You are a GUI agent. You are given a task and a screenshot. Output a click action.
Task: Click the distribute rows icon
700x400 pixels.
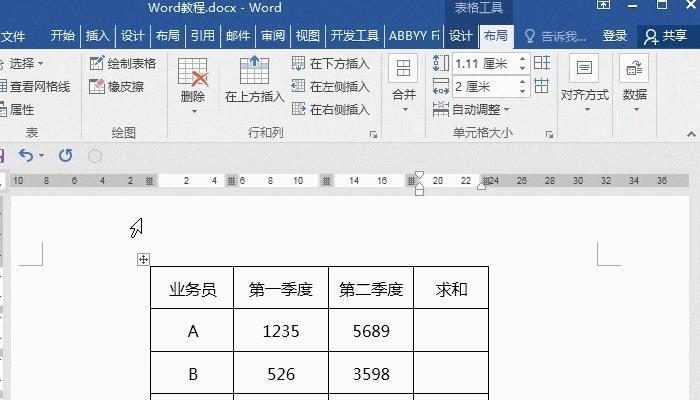[x=542, y=62]
